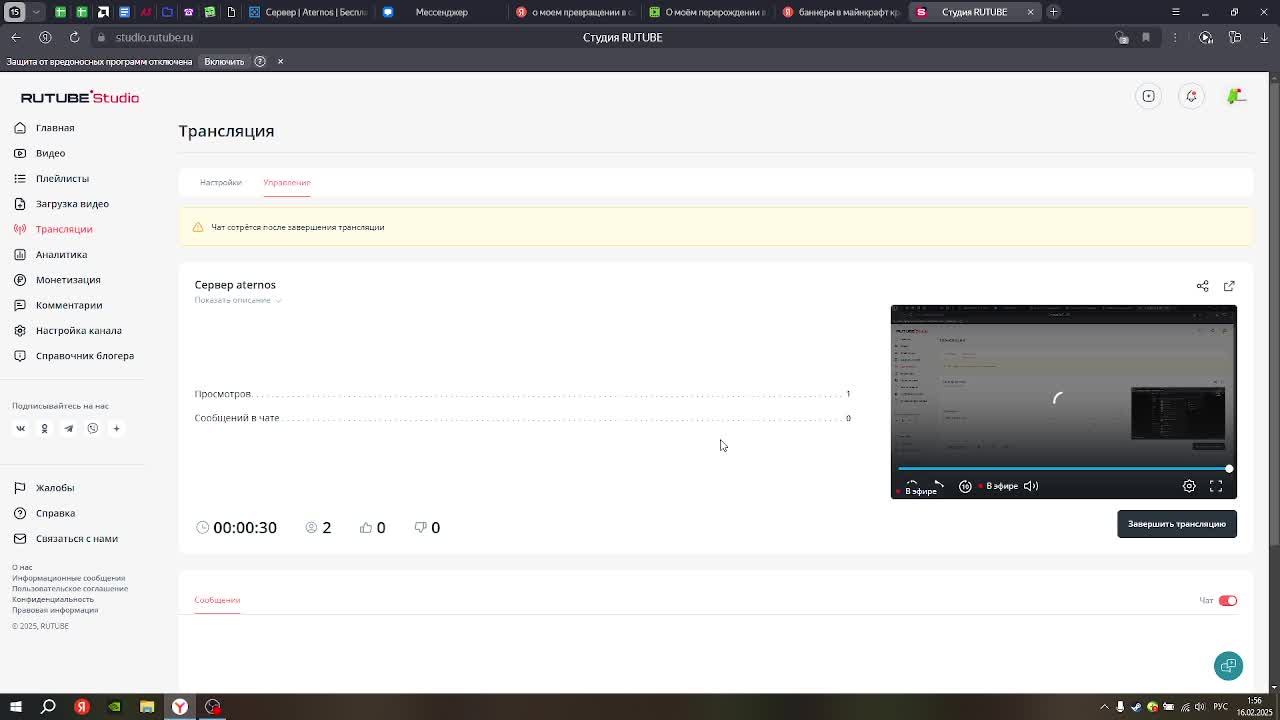
Task: Open the Главная sidebar section
Action: (44, 128)
